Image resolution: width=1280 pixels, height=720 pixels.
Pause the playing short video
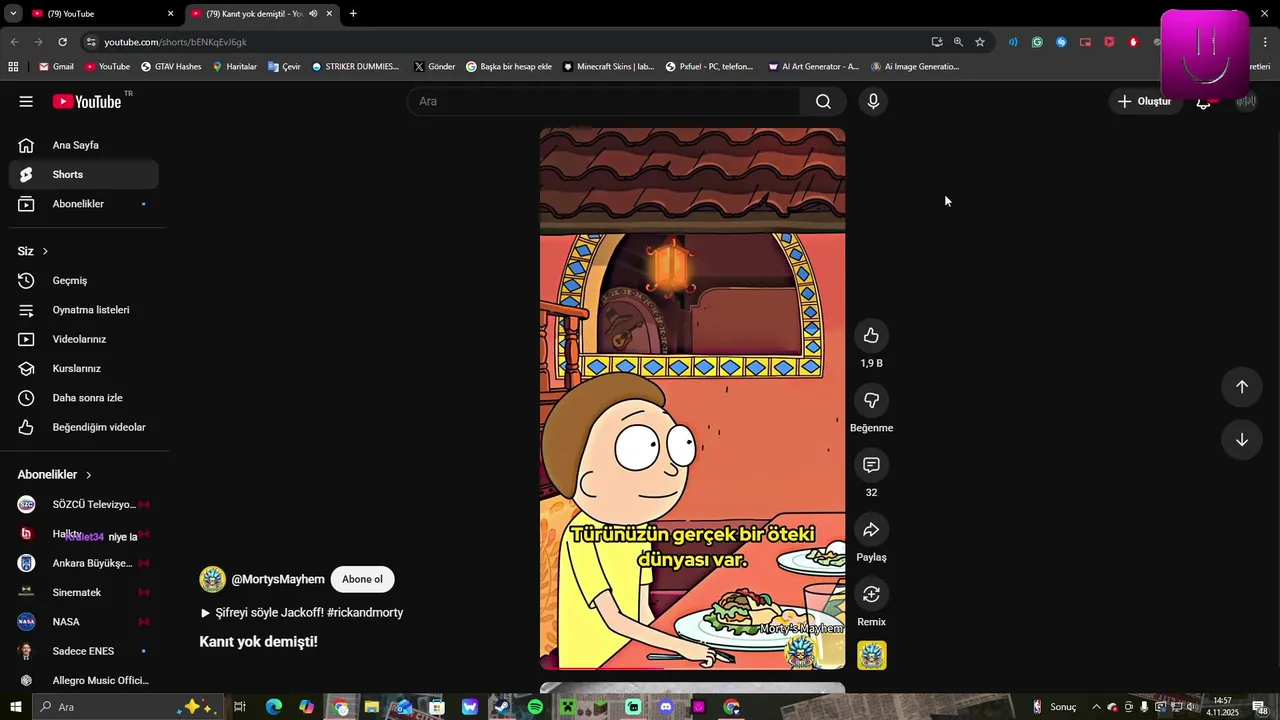(x=692, y=399)
